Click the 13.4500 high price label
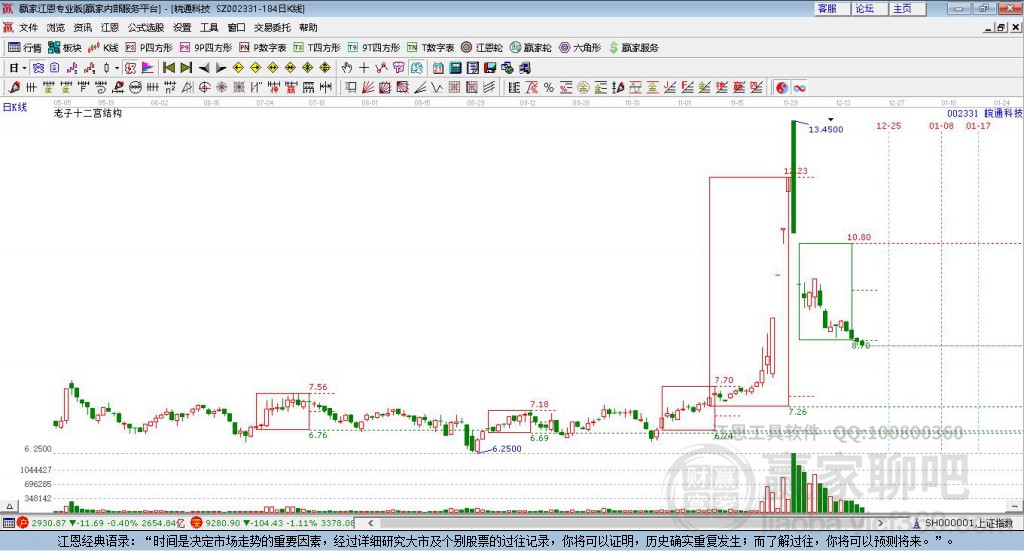Screen dimensions: 1024x551 (825, 129)
